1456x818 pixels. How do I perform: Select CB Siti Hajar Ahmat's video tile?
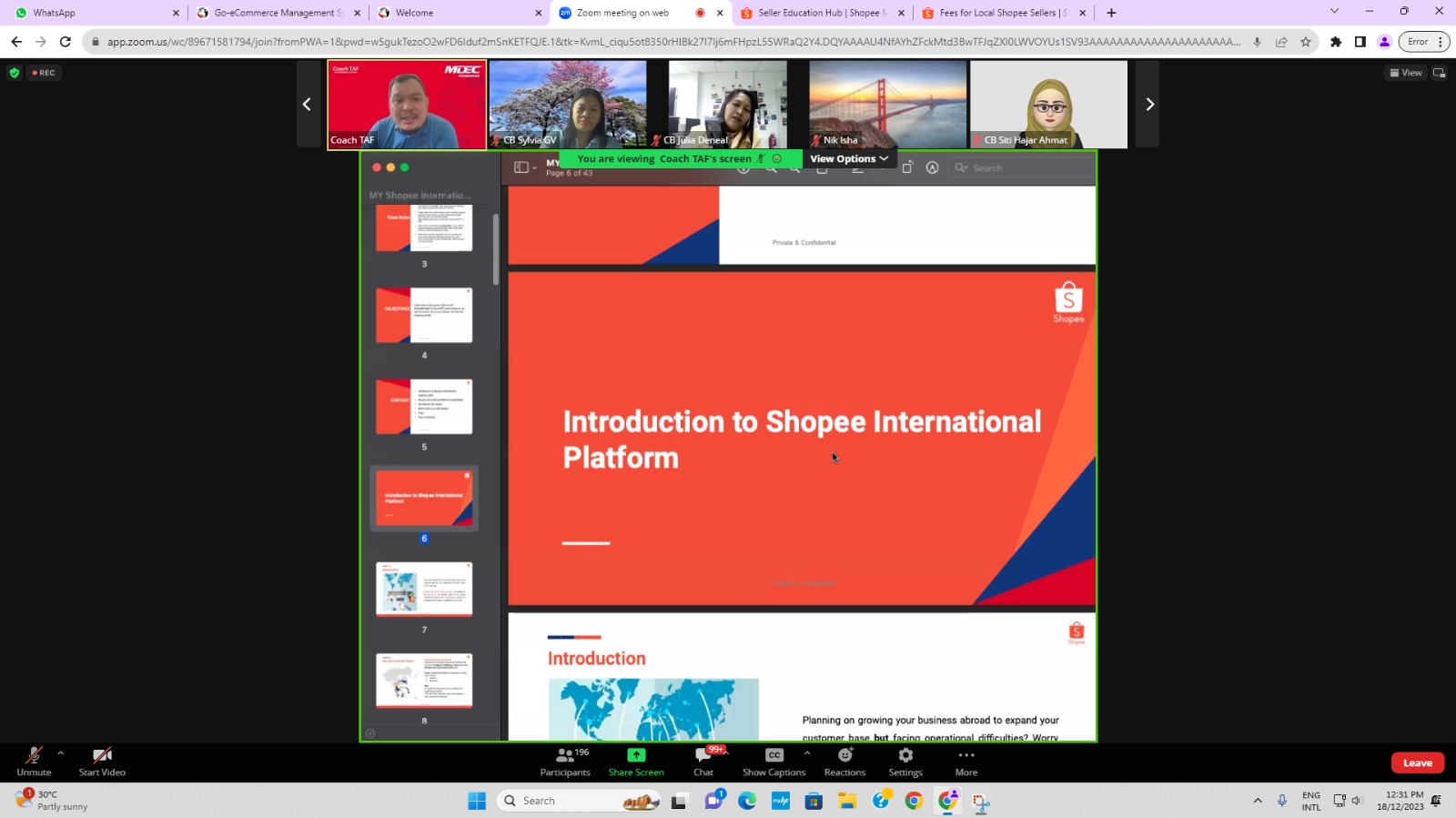pos(1048,105)
